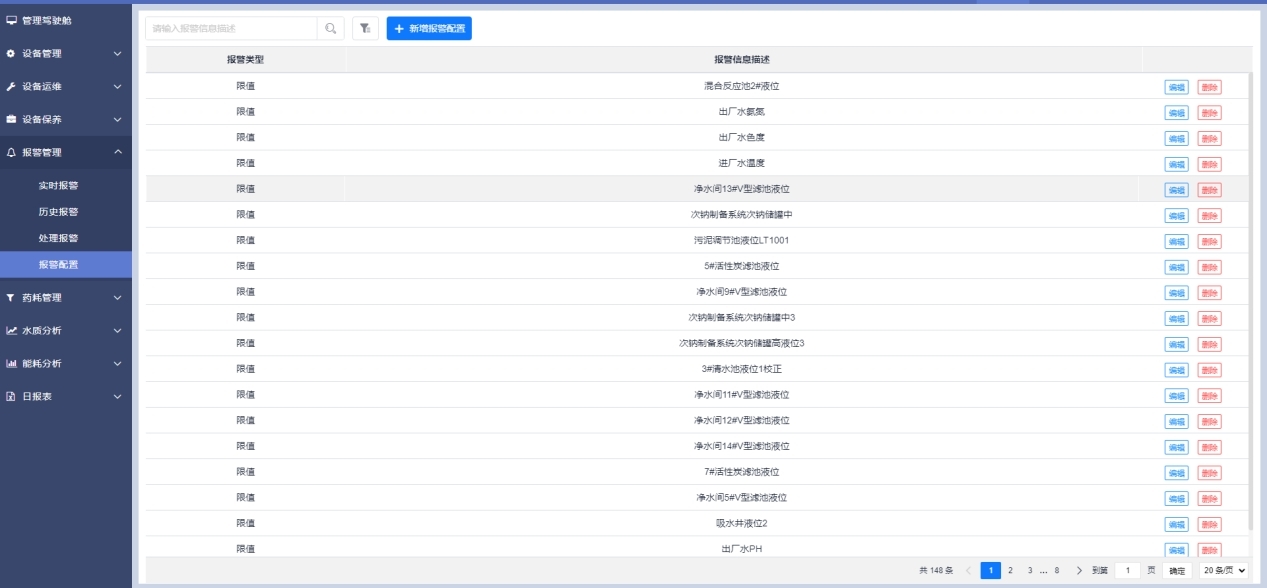Click the 报警管理 bell icon
The image size is (1267, 588).
coord(11,152)
